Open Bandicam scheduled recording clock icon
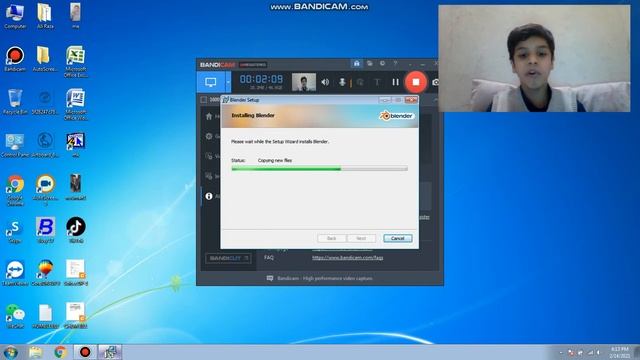The height and width of the screenshot is (360, 640). click(x=382, y=64)
